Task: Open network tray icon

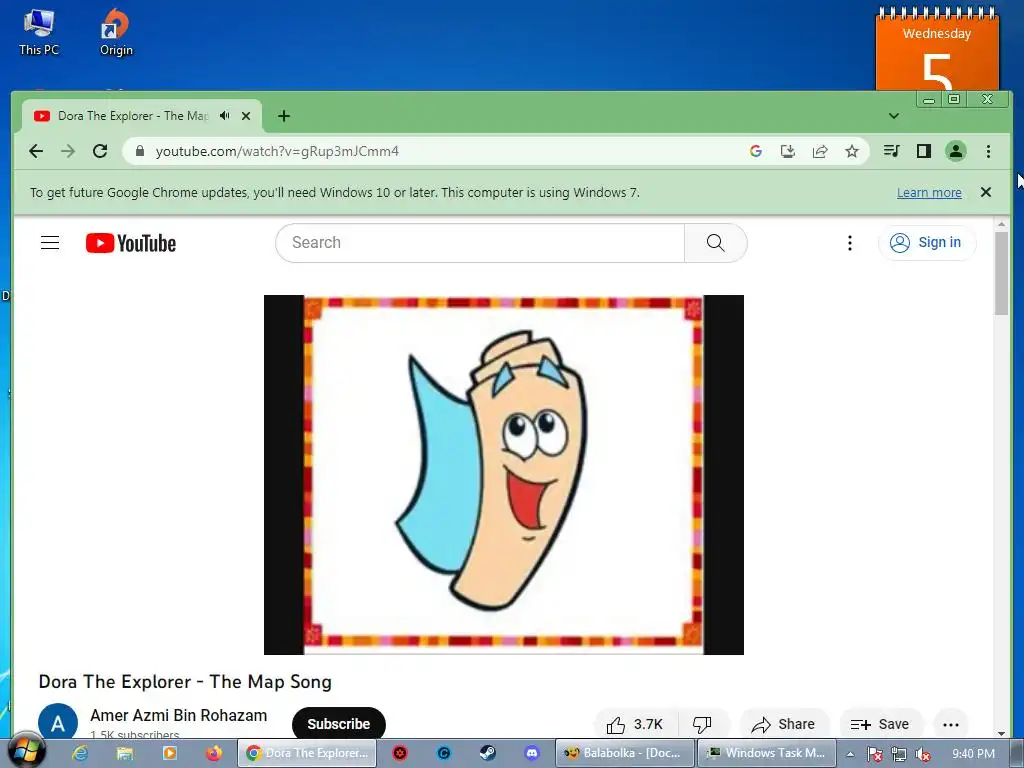Action: (x=899, y=754)
